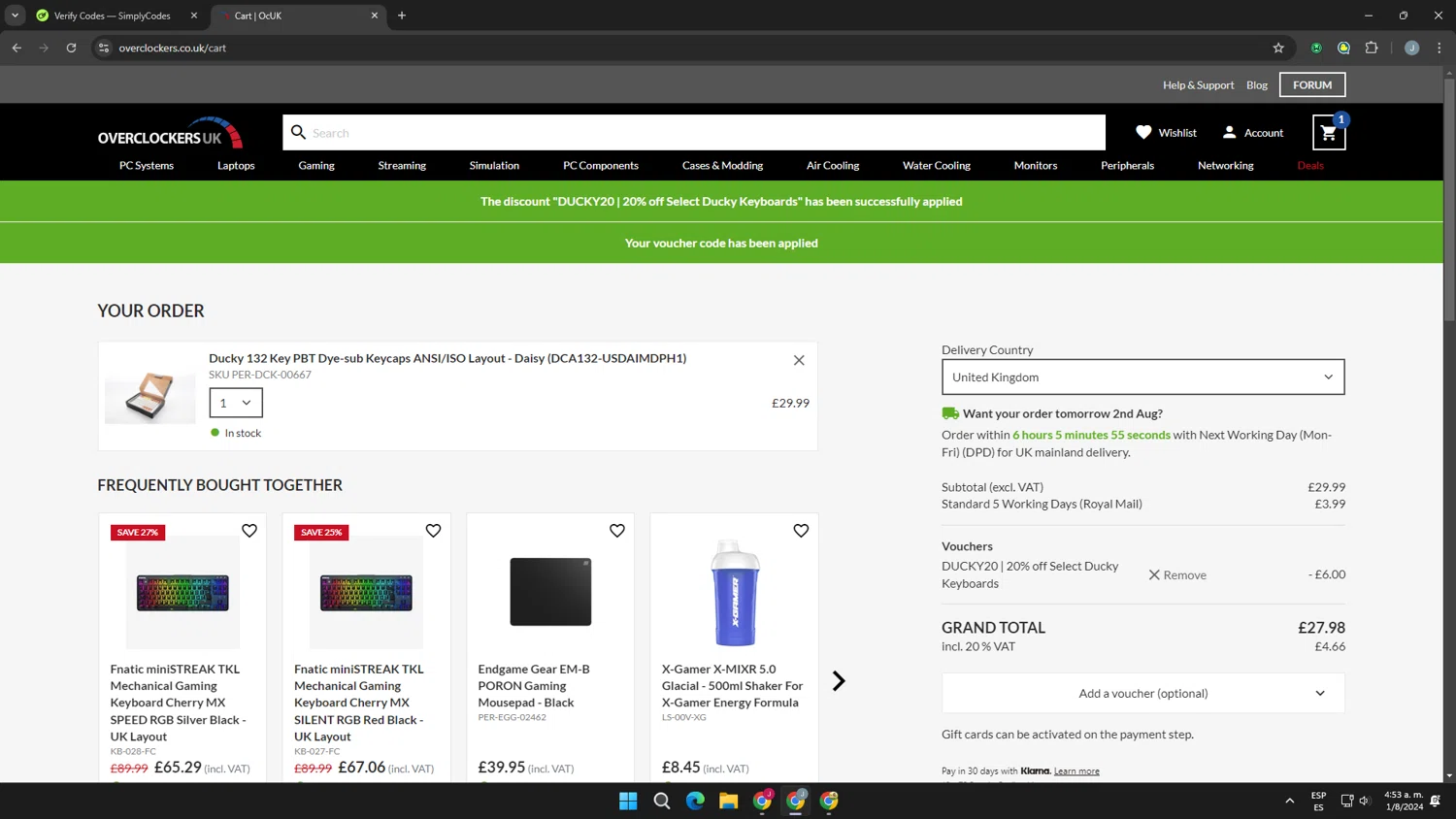Image resolution: width=1456 pixels, height=819 pixels.
Task: Open the Account person icon
Action: pos(1229,133)
